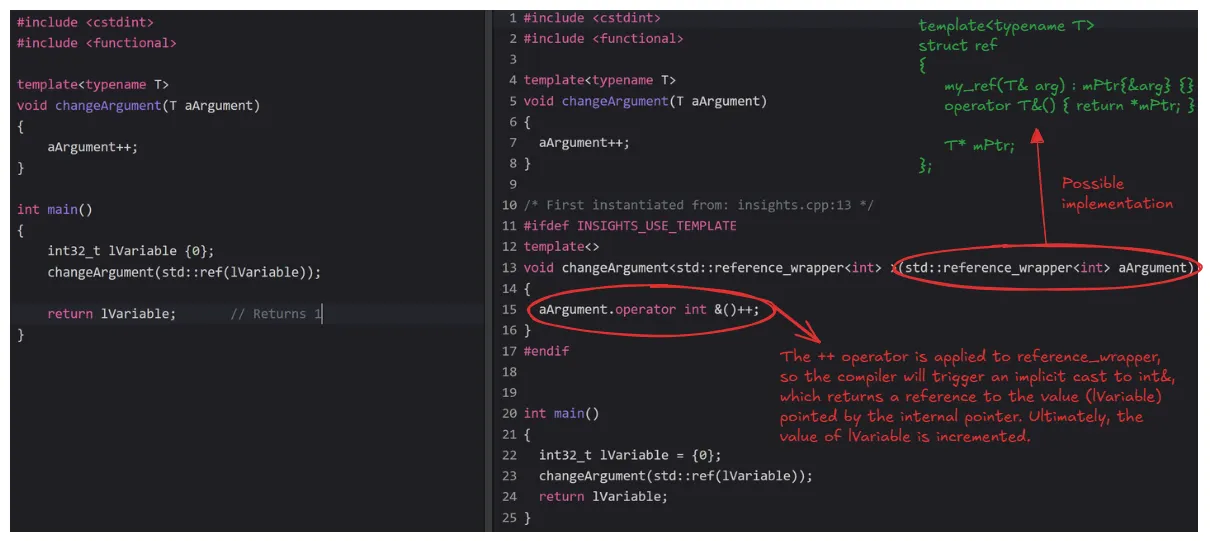Click '#ifdef INSIGHTS_USE_TEMPLATE' on line 11

pyautogui.click(x=630, y=226)
